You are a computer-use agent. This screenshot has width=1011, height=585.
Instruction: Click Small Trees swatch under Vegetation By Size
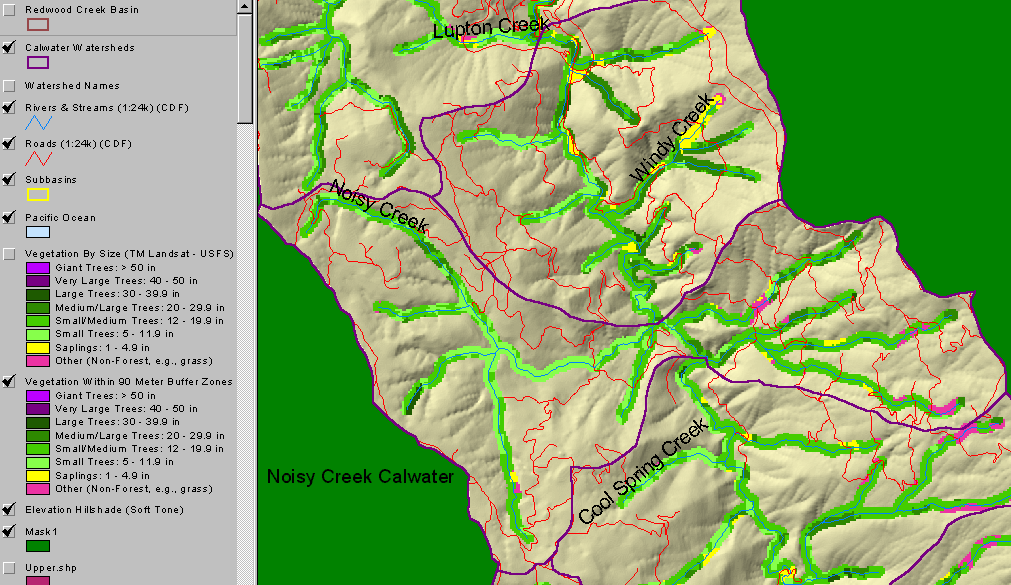[x=38, y=335]
